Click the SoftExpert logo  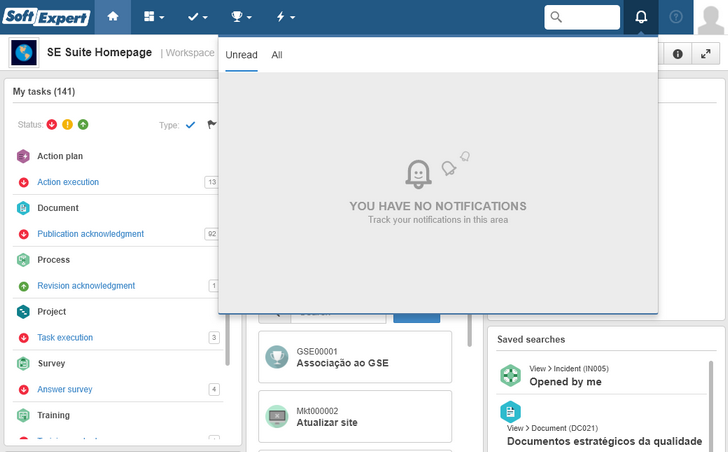46,17
